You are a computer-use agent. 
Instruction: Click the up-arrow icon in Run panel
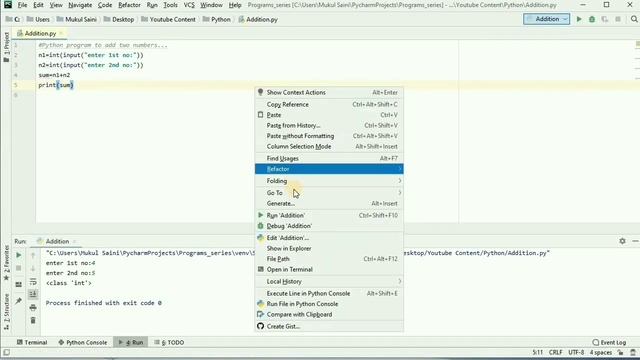(33, 256)
